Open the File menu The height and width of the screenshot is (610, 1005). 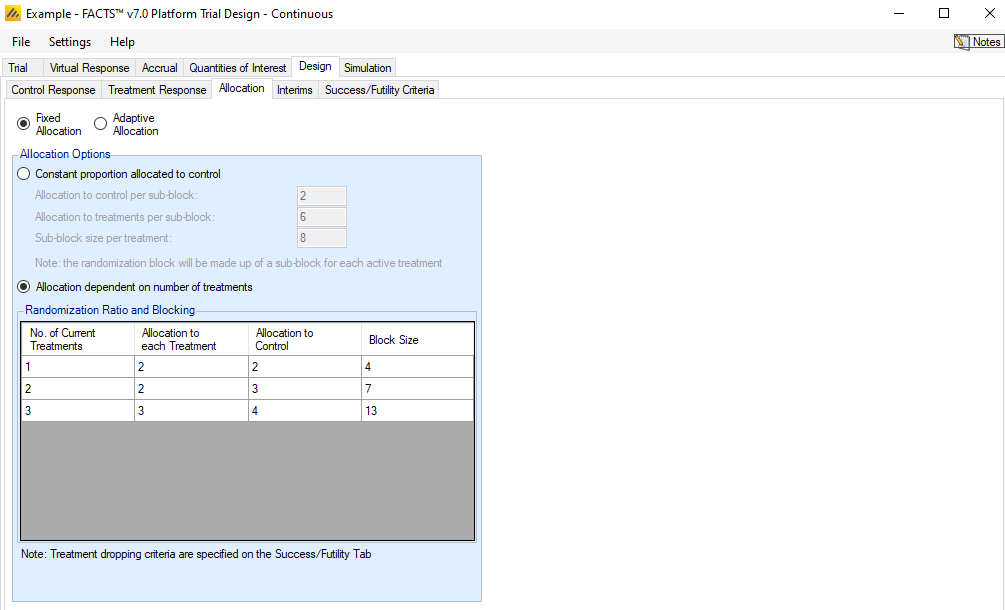click(x=21, y=42)
